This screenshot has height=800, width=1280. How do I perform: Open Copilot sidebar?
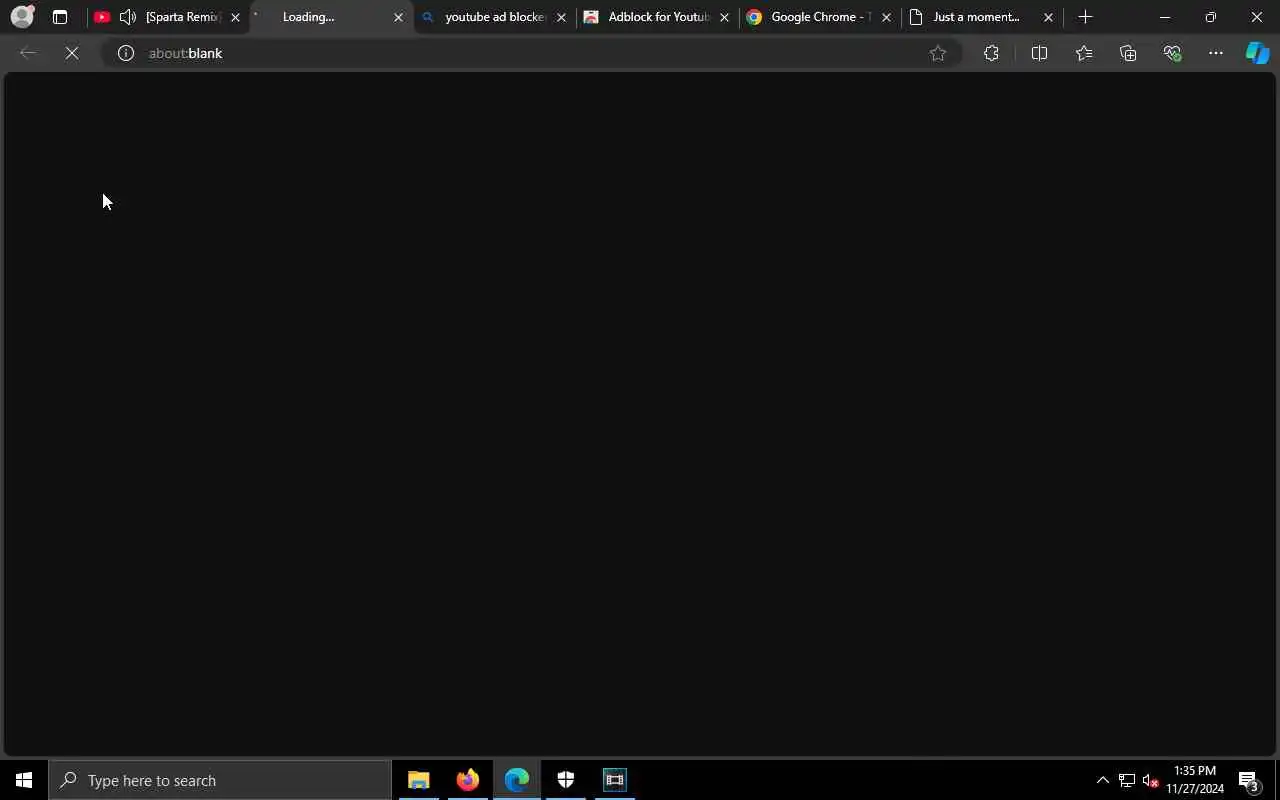(1257, 53)
